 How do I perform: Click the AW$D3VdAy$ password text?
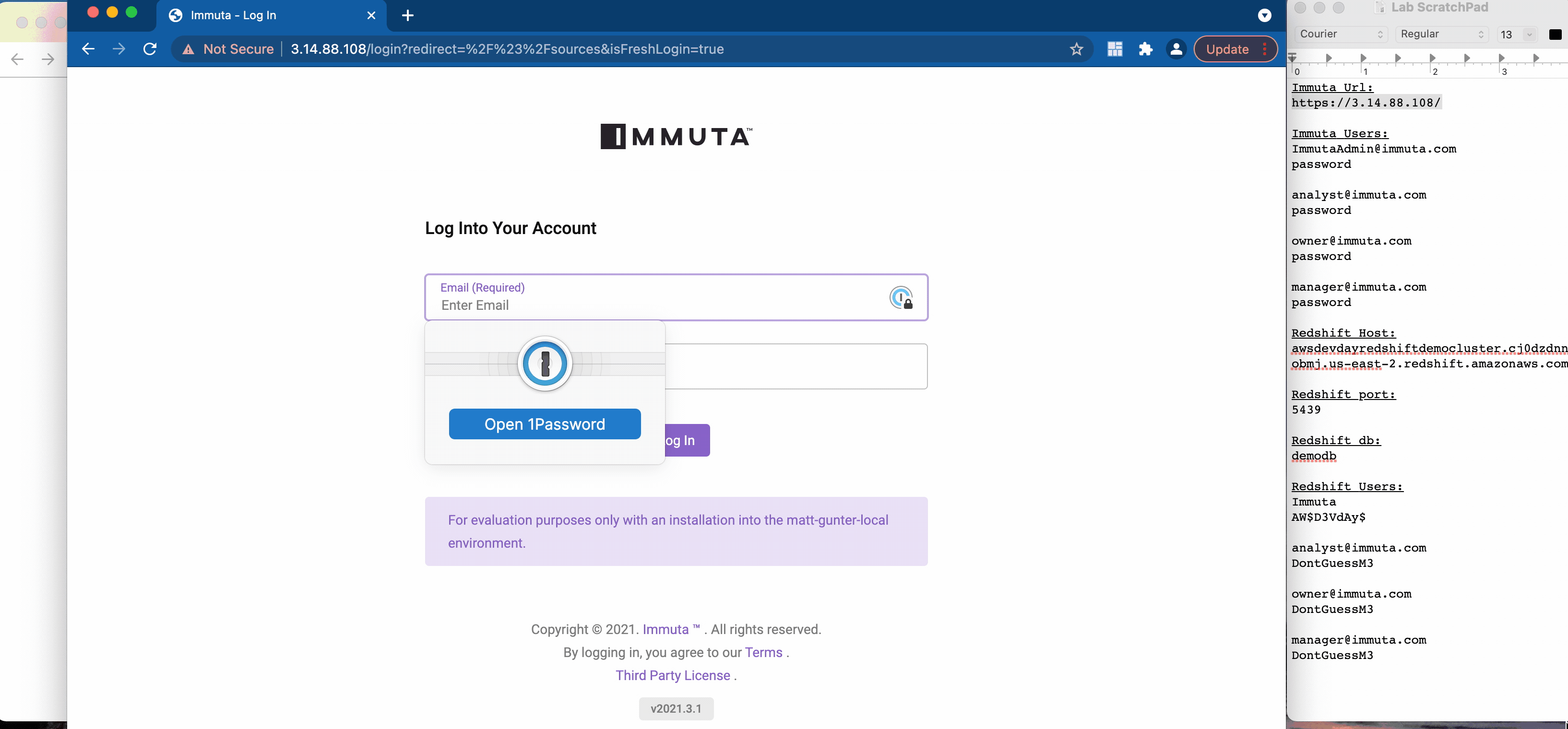pyautogui.click(x=1329, y=517)
